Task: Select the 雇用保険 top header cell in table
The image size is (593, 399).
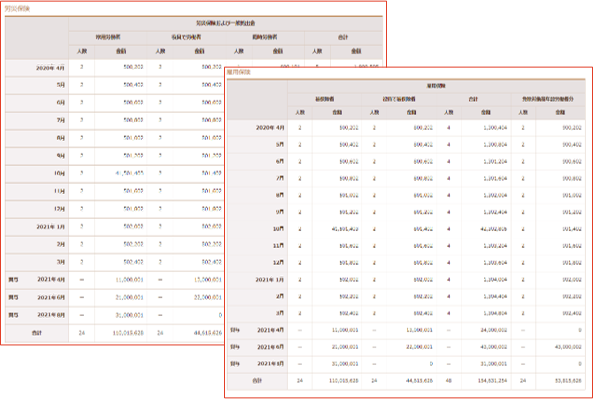Action: pyautogui.click(x=436, y=86)
